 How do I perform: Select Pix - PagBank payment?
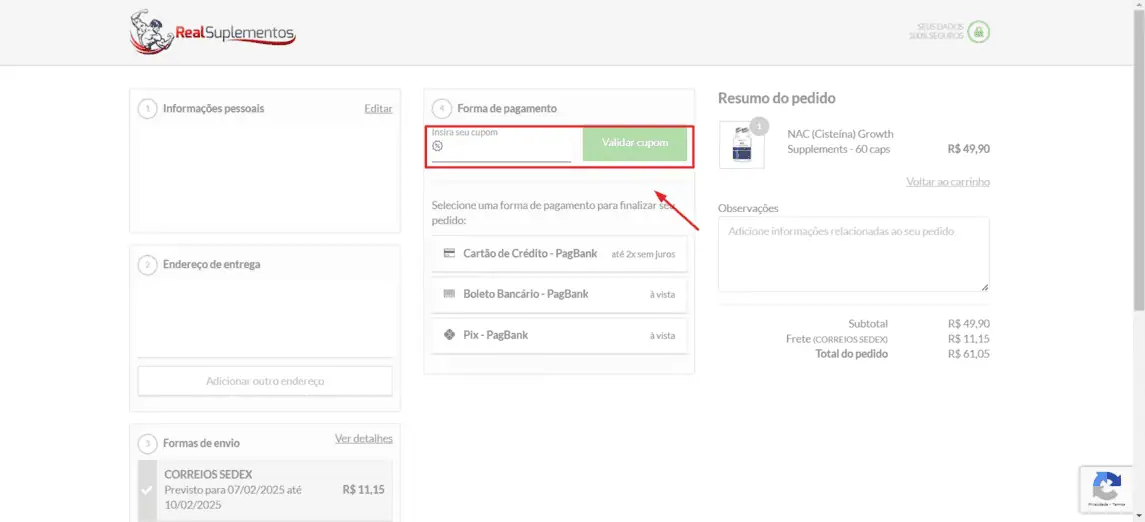point(559,335)
